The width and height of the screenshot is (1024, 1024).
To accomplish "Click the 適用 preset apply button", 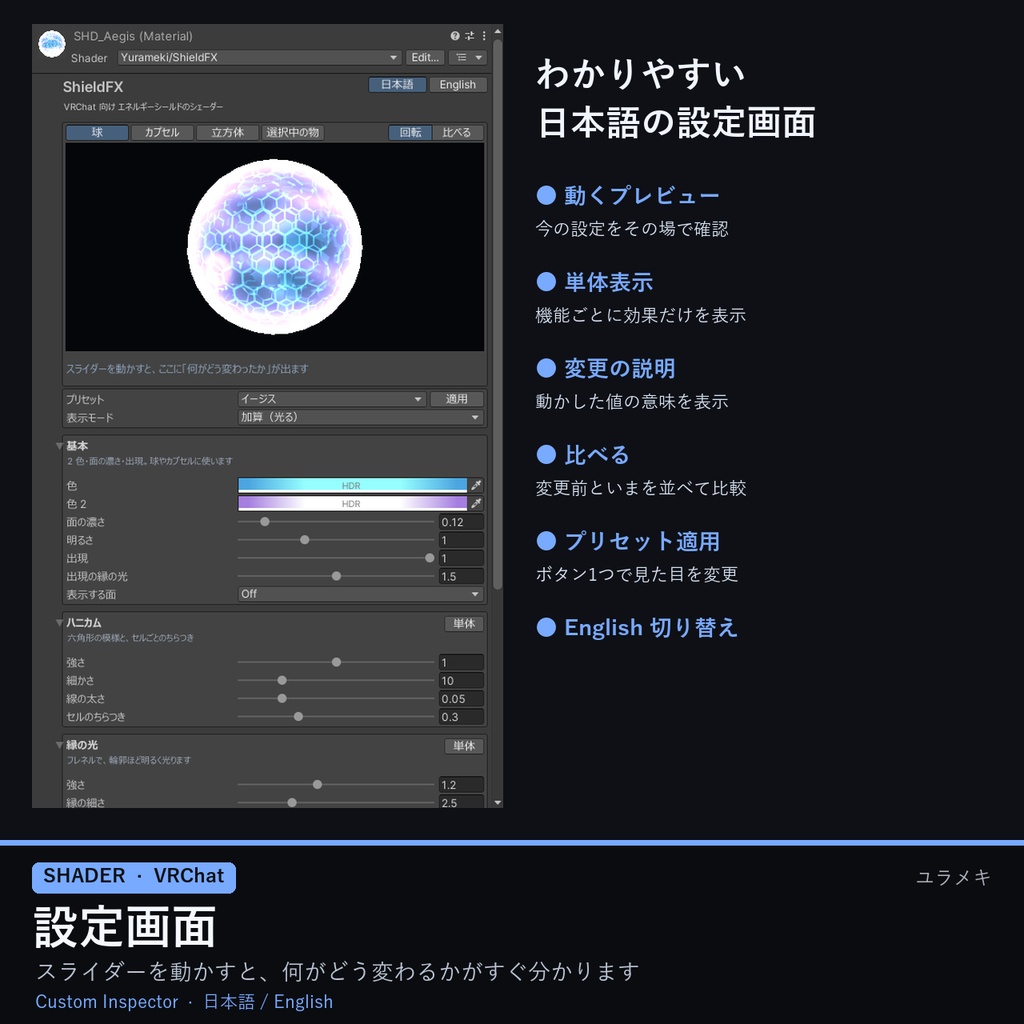I will click(456, 399).
